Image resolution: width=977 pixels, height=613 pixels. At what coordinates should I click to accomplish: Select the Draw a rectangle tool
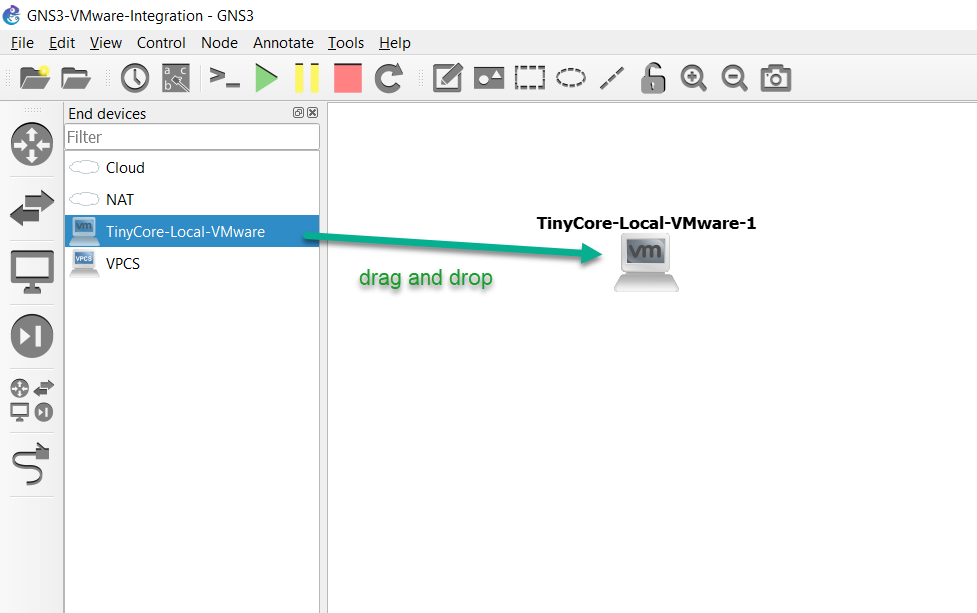pos(530,78)
